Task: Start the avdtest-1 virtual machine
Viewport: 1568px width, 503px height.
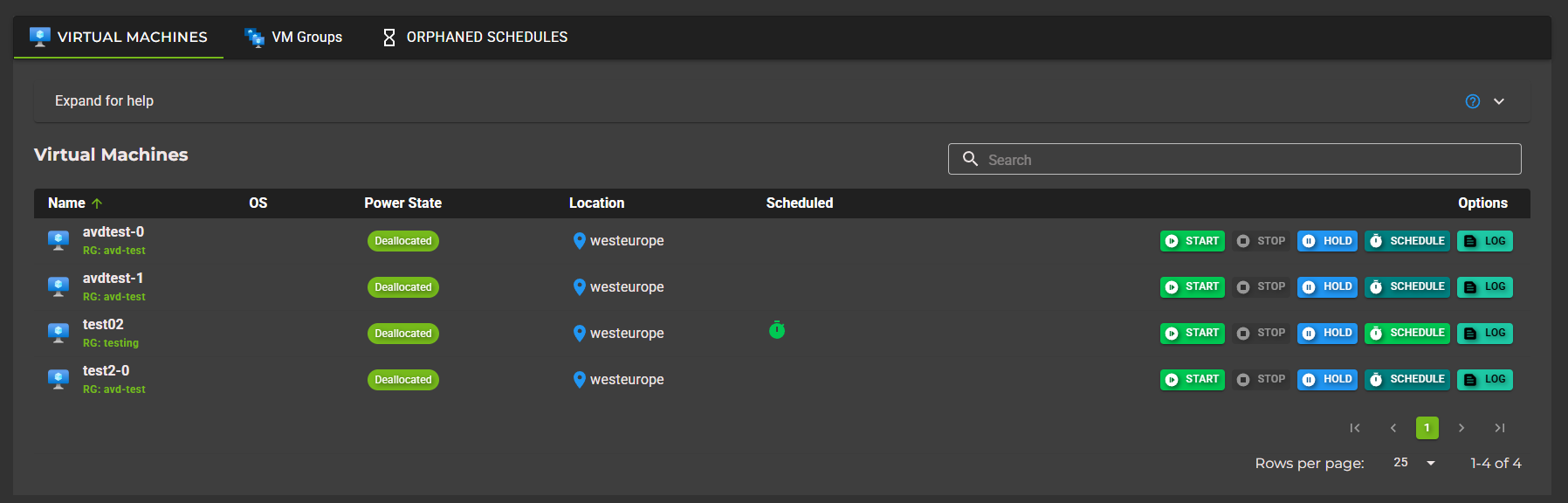Action: [x=1193, y=286]
